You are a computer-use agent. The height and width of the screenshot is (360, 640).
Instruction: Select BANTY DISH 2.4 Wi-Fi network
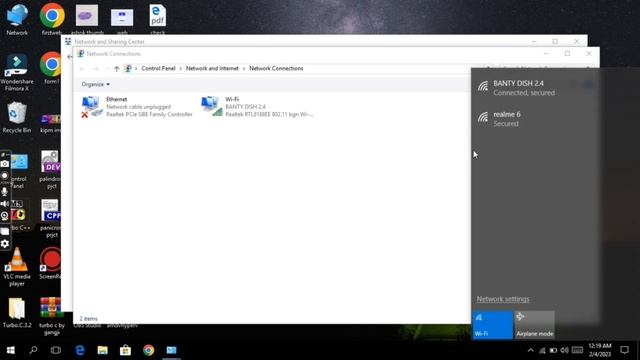(x=536, y=87)
